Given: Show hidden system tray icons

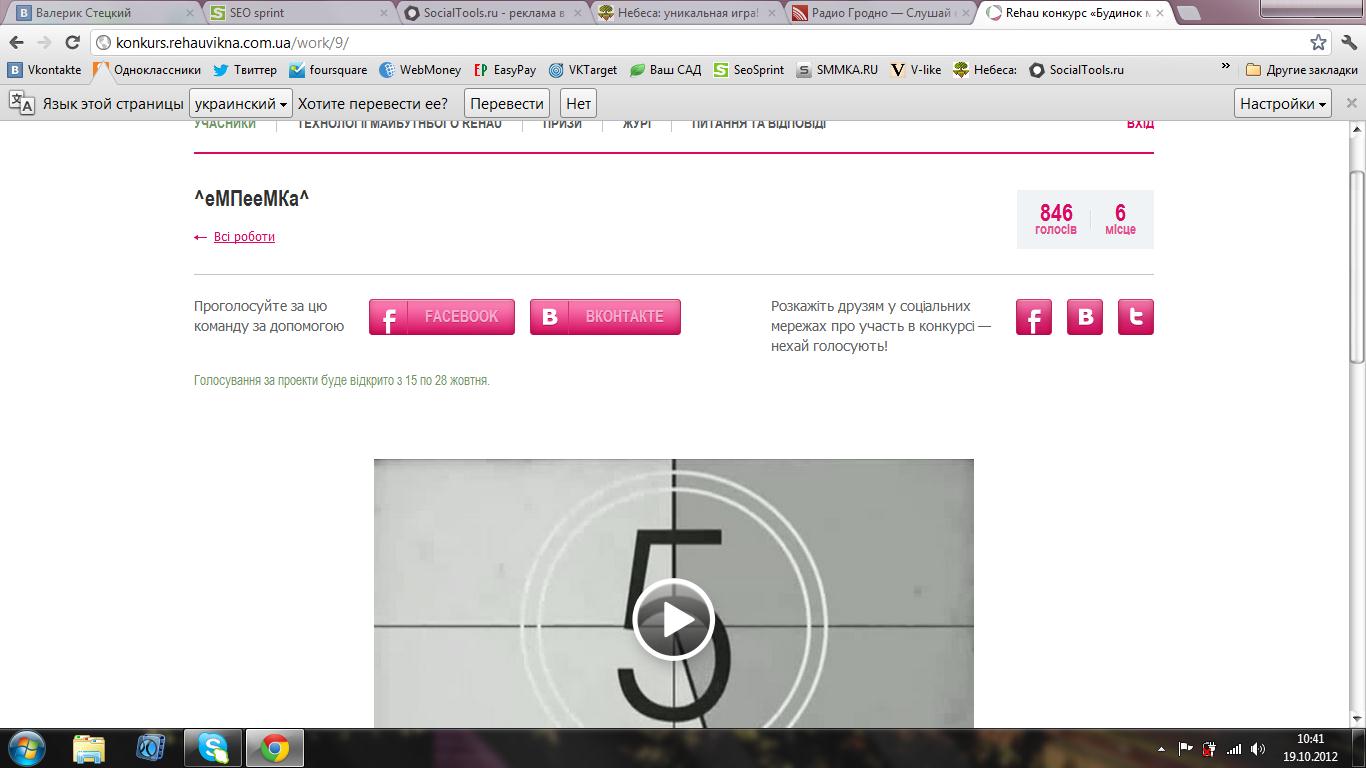Looking at the screenshot, I should (x=1161, y=748).
